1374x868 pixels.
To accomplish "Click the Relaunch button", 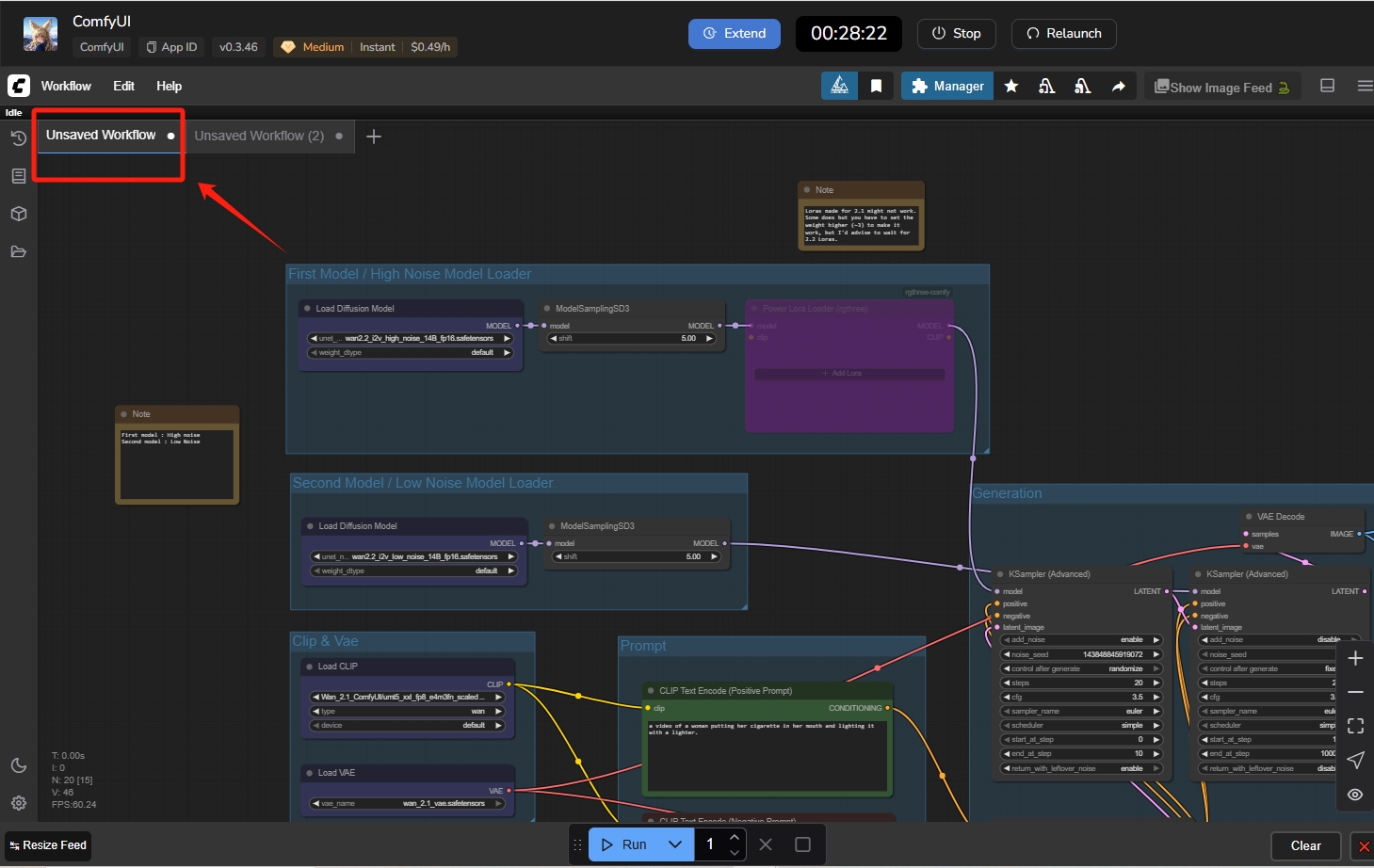I will coord(1064,33).
